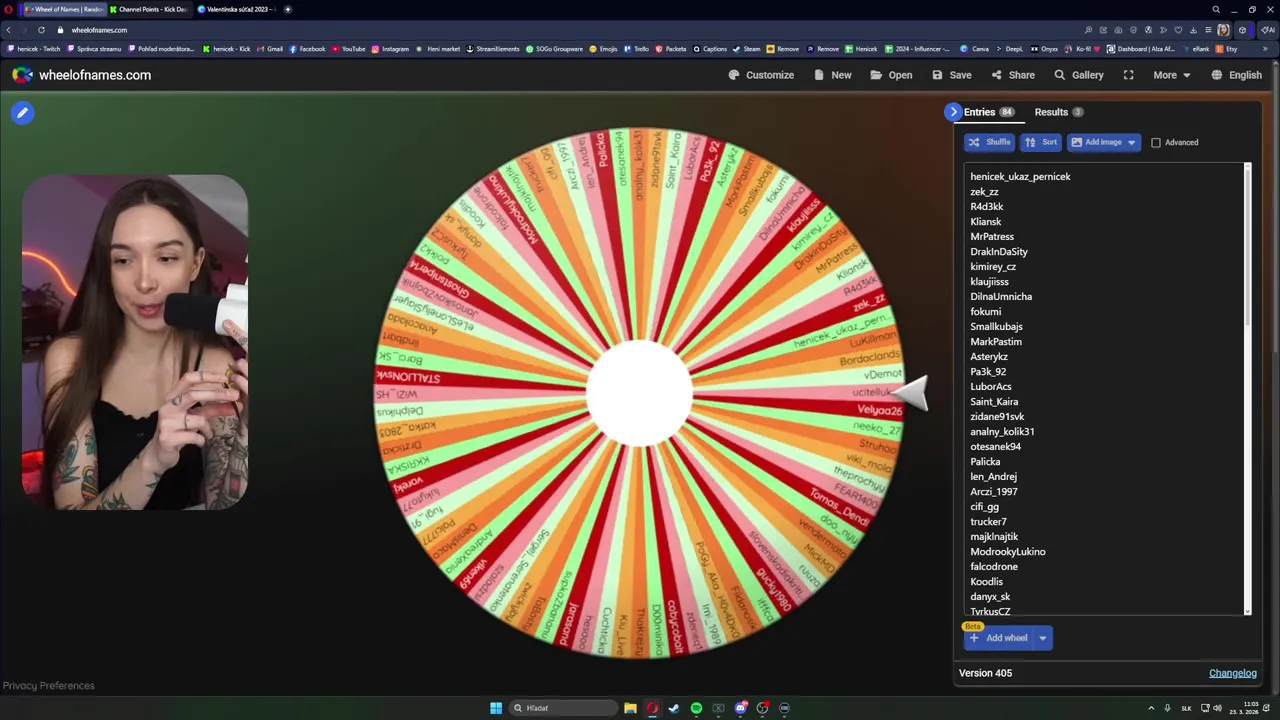Click entry zidane91svk in list
1280x720 pixels.
pos(997,417)
